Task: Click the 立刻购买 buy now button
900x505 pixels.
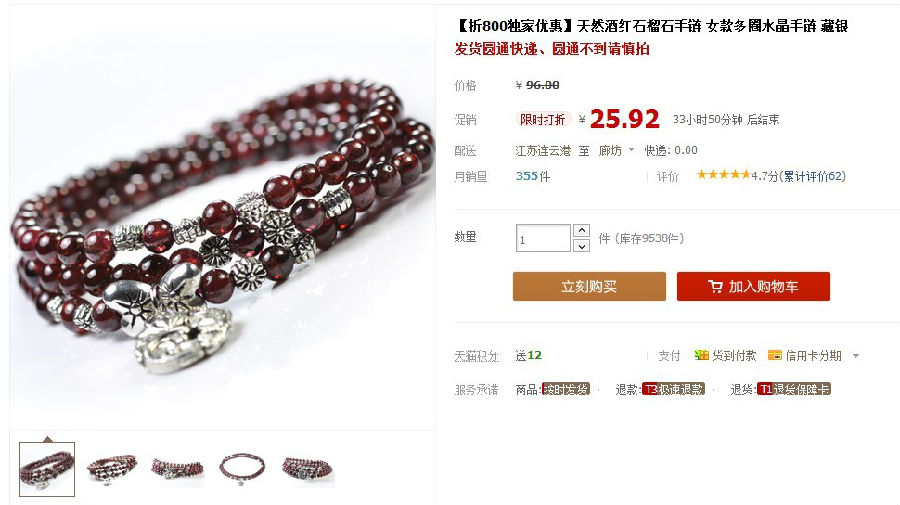Action: coord(589,286)
